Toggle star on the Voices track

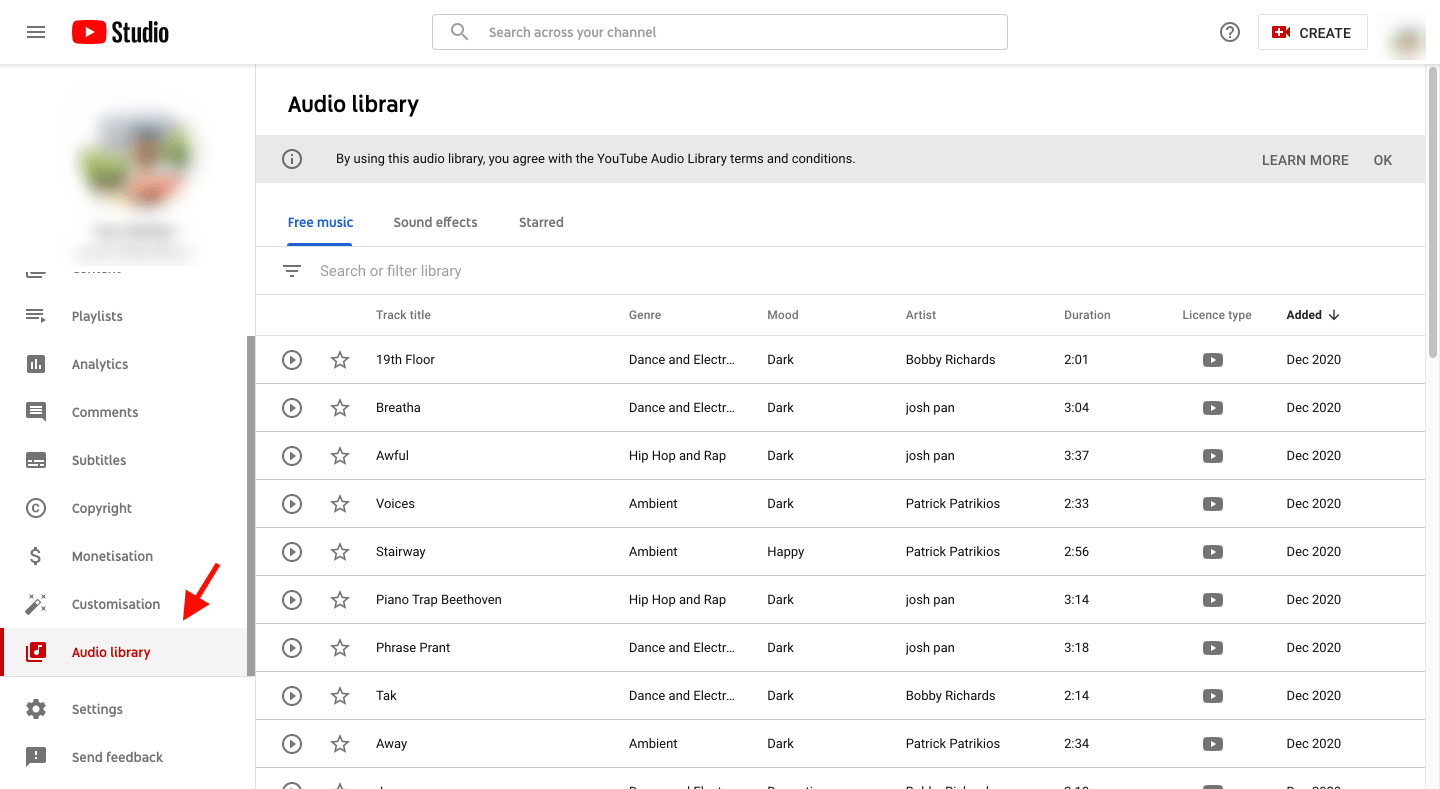pyautogui.click(x=340, y=504)
